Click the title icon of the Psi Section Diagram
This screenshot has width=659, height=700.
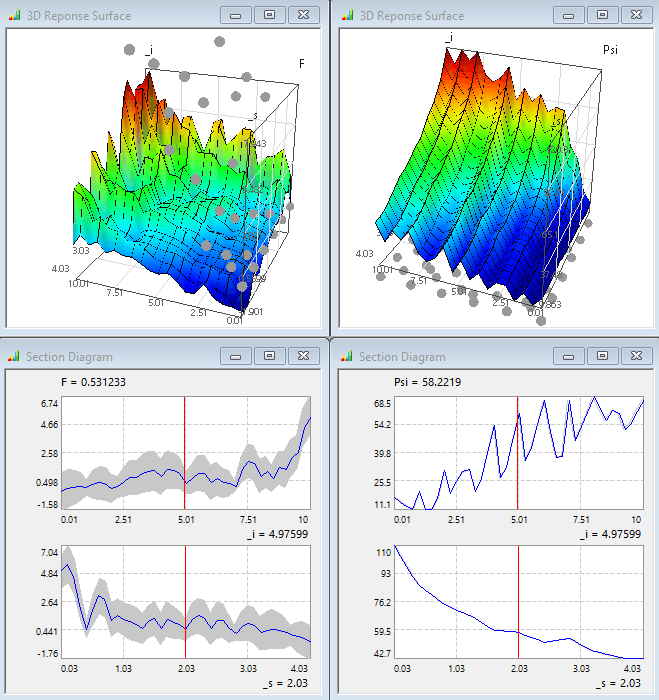click(x=347, y=356)
